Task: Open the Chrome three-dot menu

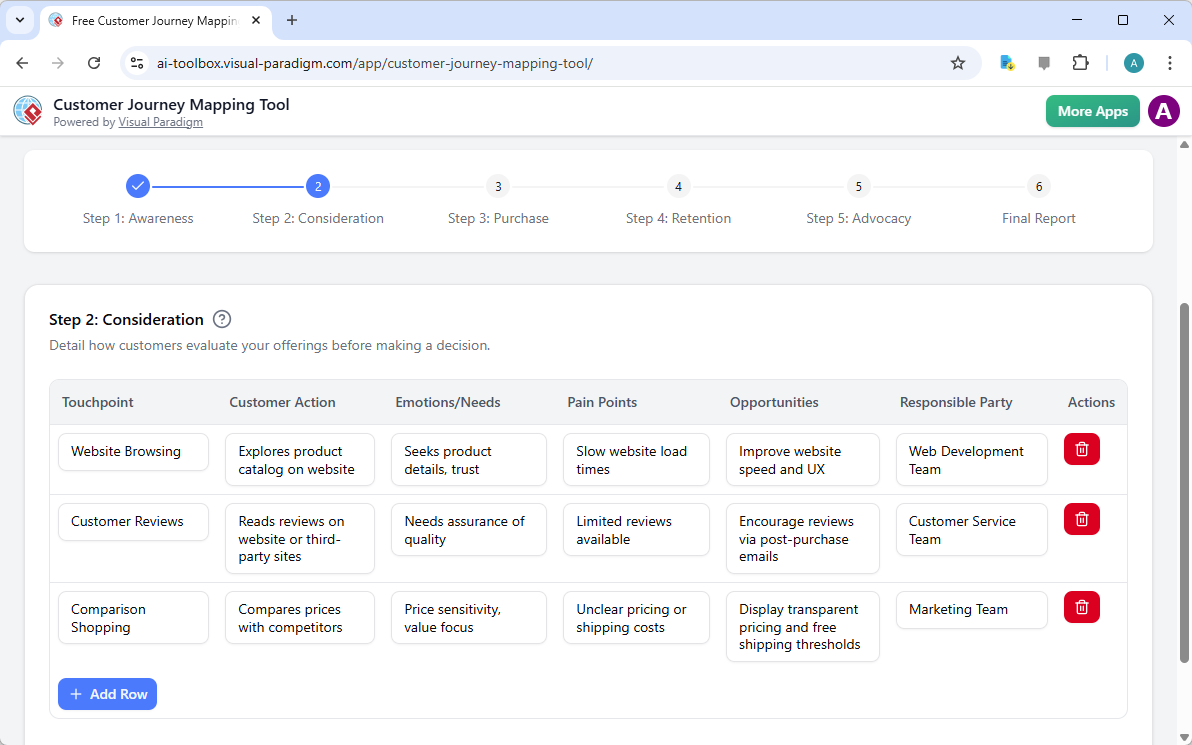Action: [1170, 62]
